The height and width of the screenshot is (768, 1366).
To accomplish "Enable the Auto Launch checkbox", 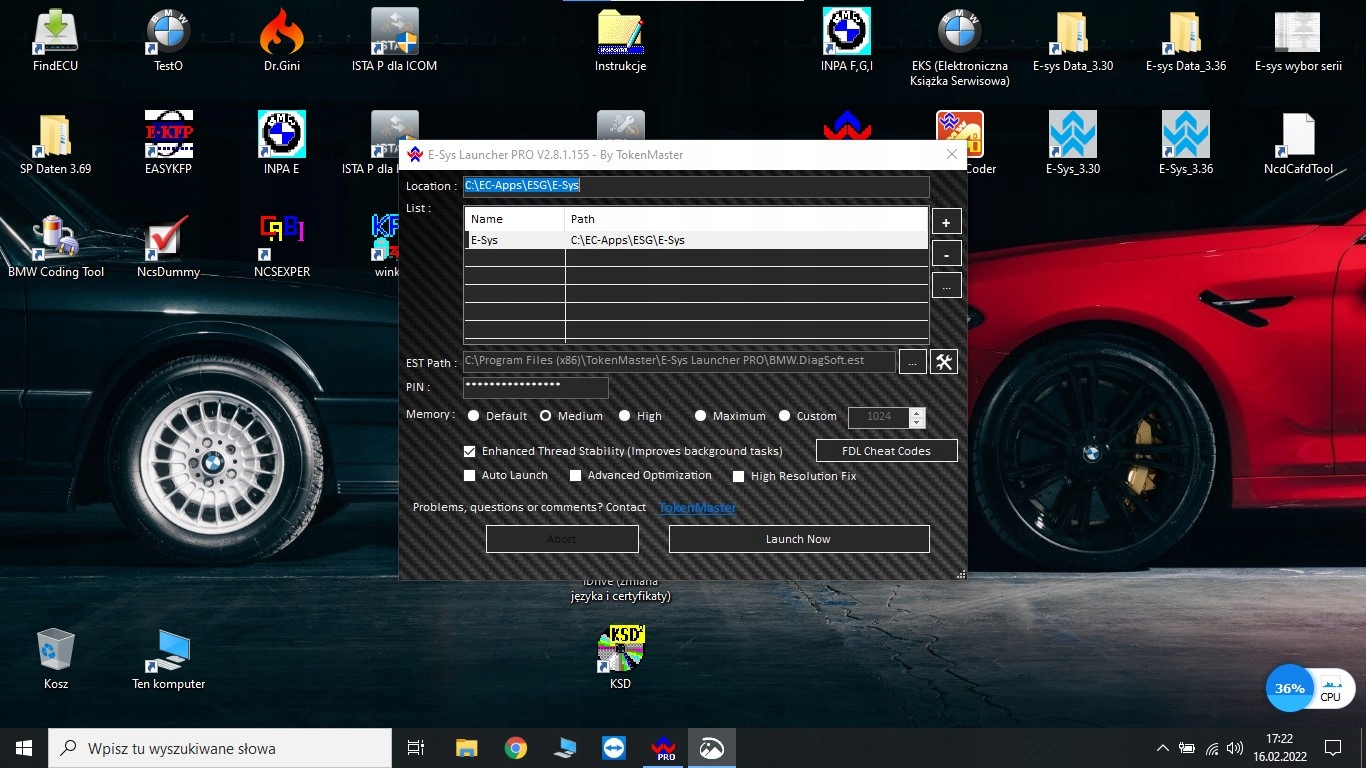I will tap(470, 476).
